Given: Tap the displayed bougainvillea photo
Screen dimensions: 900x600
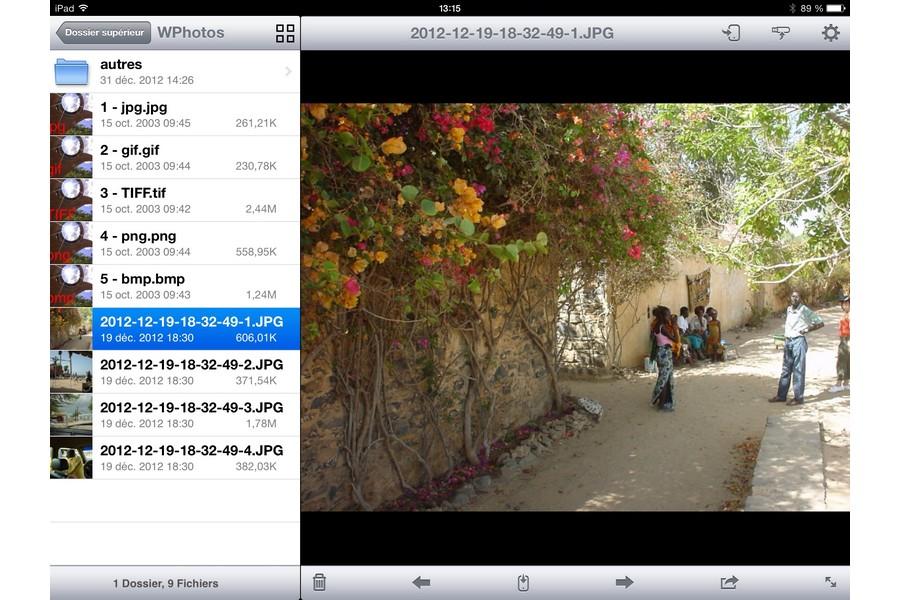Looking at the screenshot, I should 575,307.
